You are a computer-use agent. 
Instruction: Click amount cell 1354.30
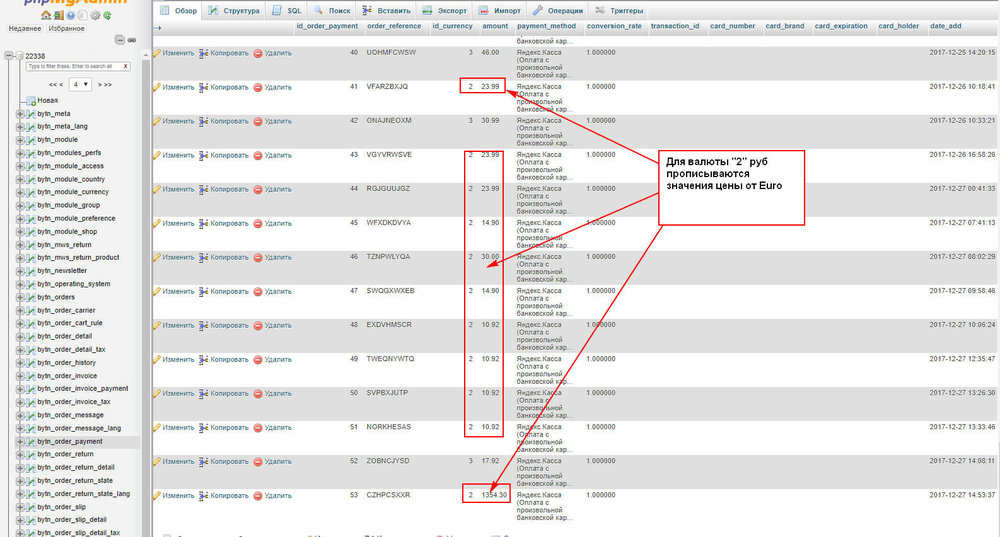tap(494, 495)
